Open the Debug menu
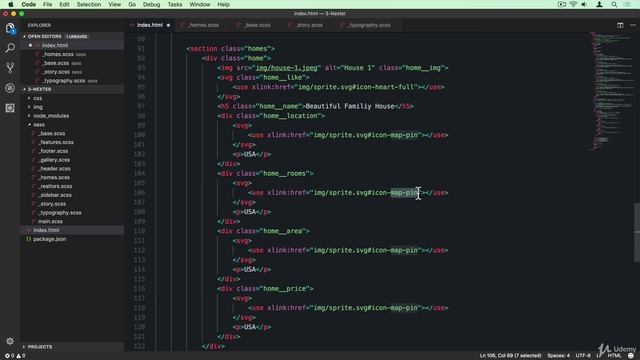The width and height of the screenshot is (640, 360). [x=151, y=4]
